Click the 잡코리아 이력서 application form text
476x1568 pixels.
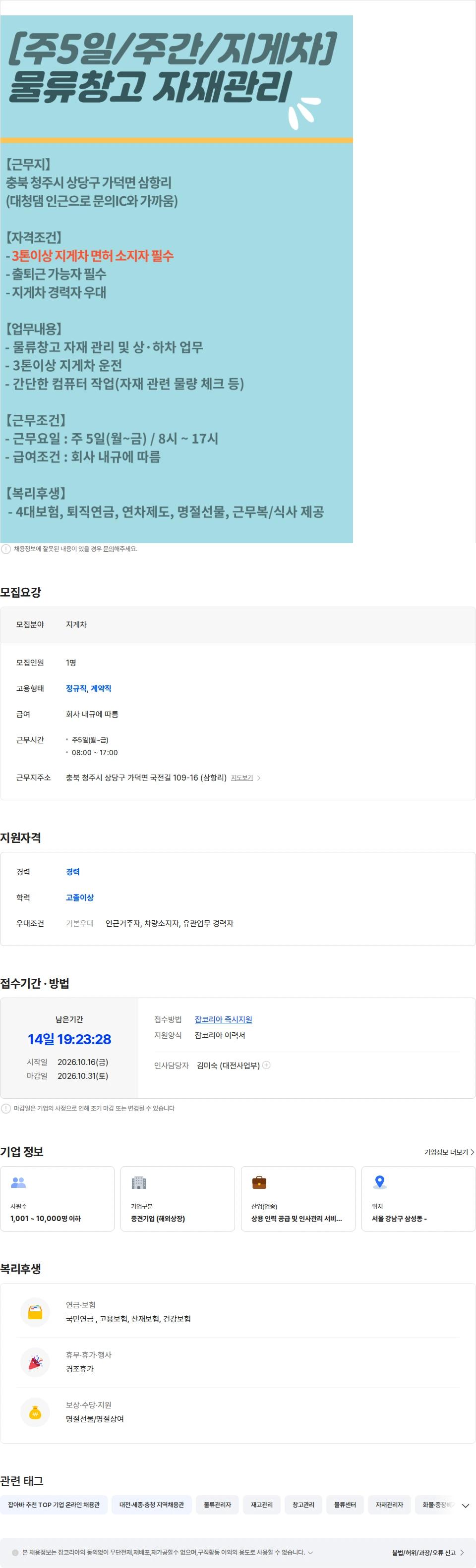point(220,1035)
